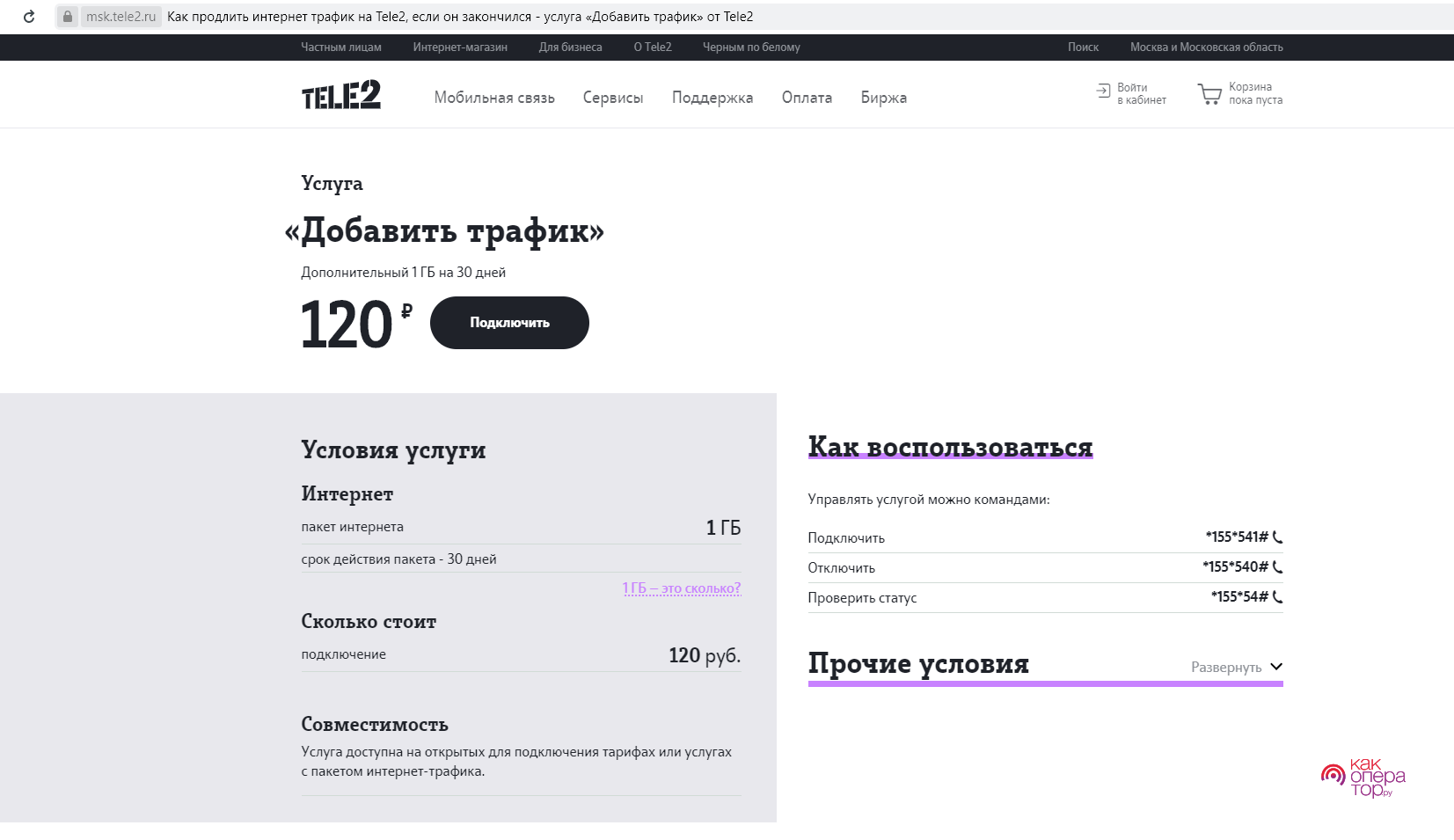Open the Для бизнеса top menu item

coord(571,47)
